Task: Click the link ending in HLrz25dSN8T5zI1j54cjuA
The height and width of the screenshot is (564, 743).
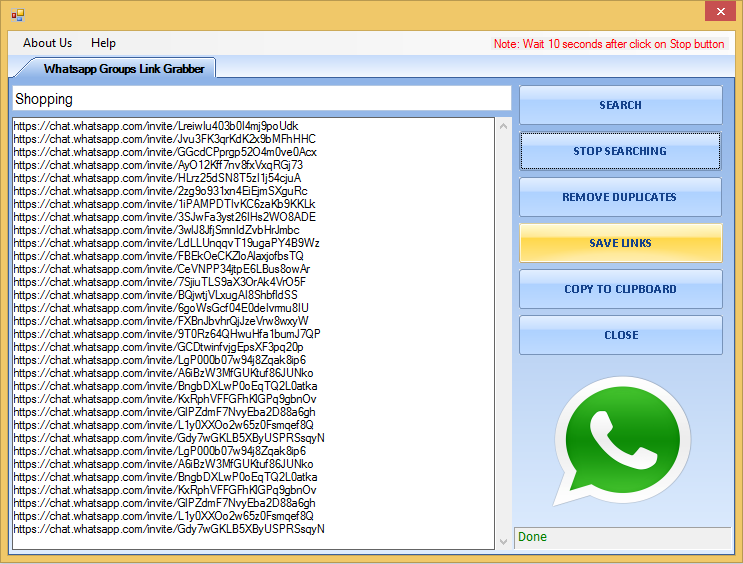Action: tap(157, 178)
